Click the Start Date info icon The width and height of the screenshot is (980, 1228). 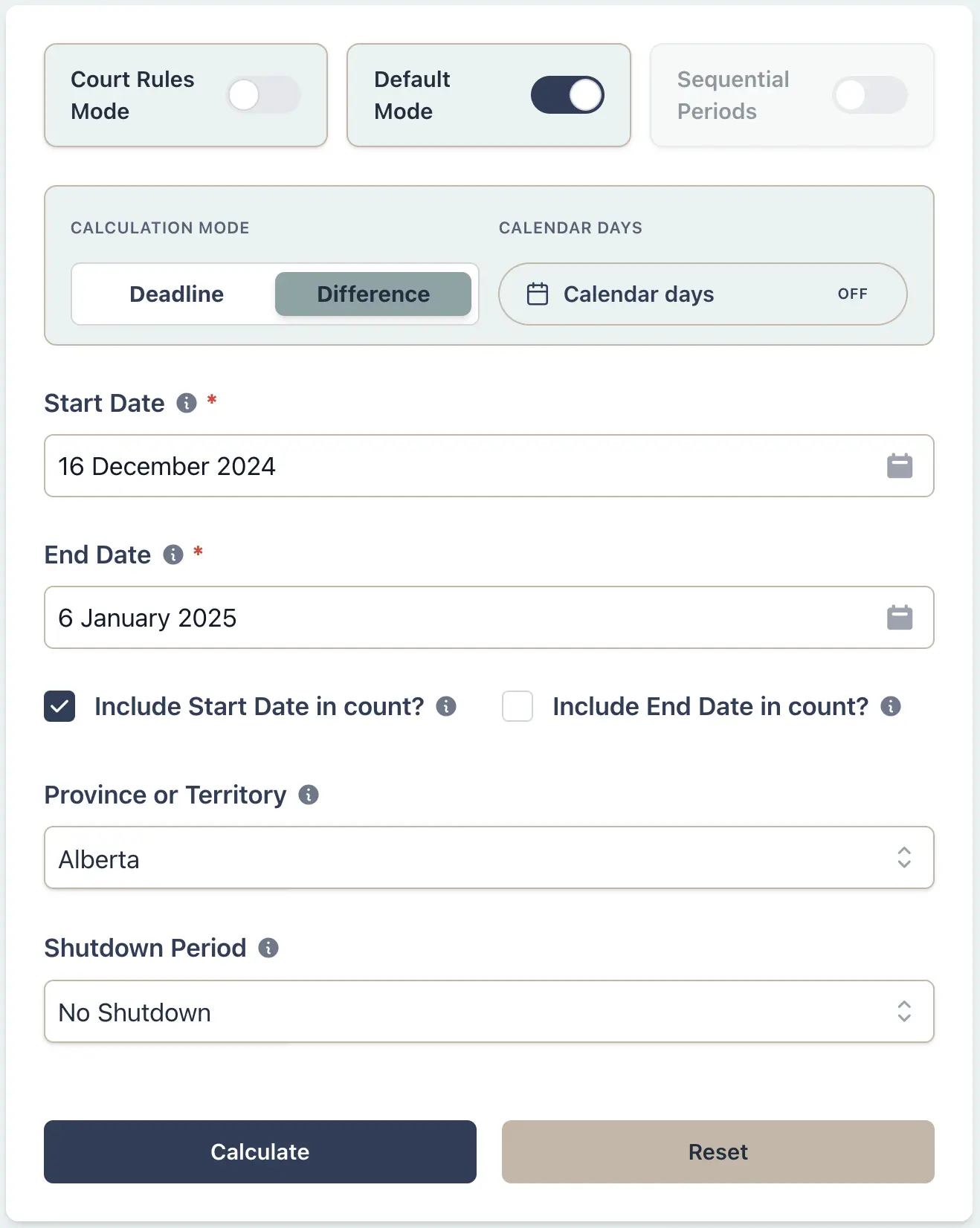tap(187, 403)
